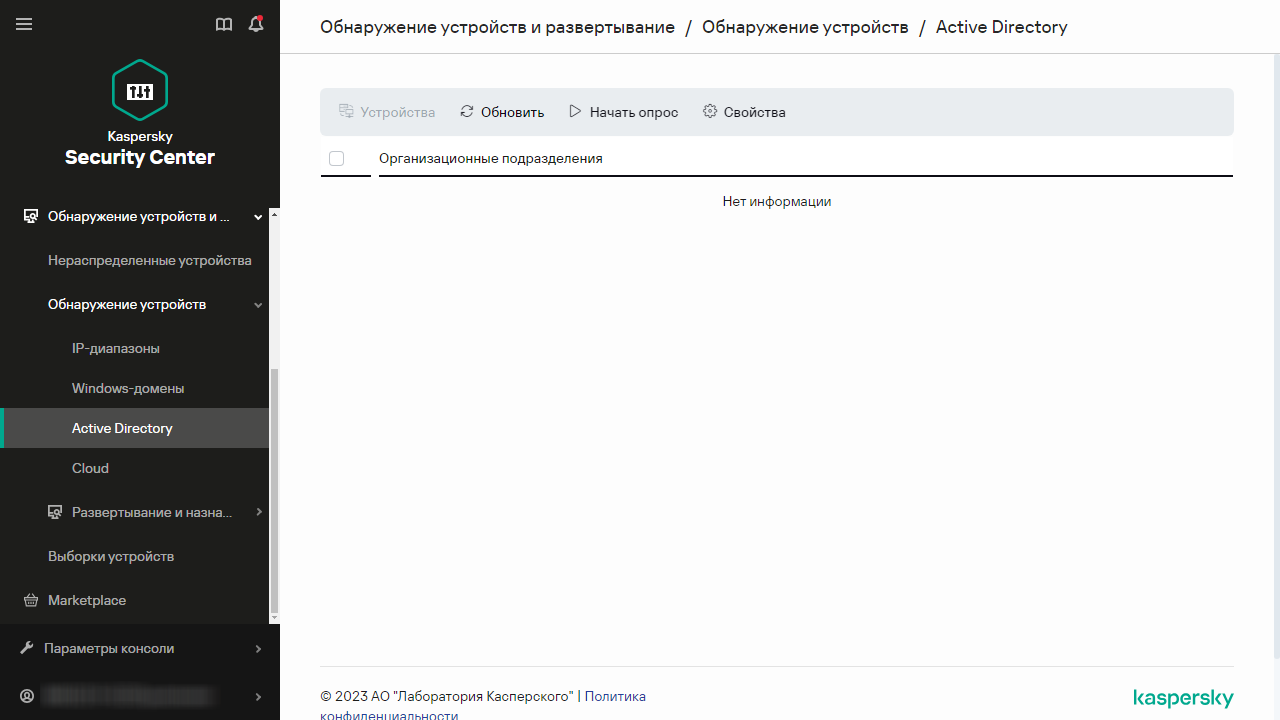The image size is (1280, 720).
Task: Open 'Выборки устройств'
Action: (x=111, y=556)
